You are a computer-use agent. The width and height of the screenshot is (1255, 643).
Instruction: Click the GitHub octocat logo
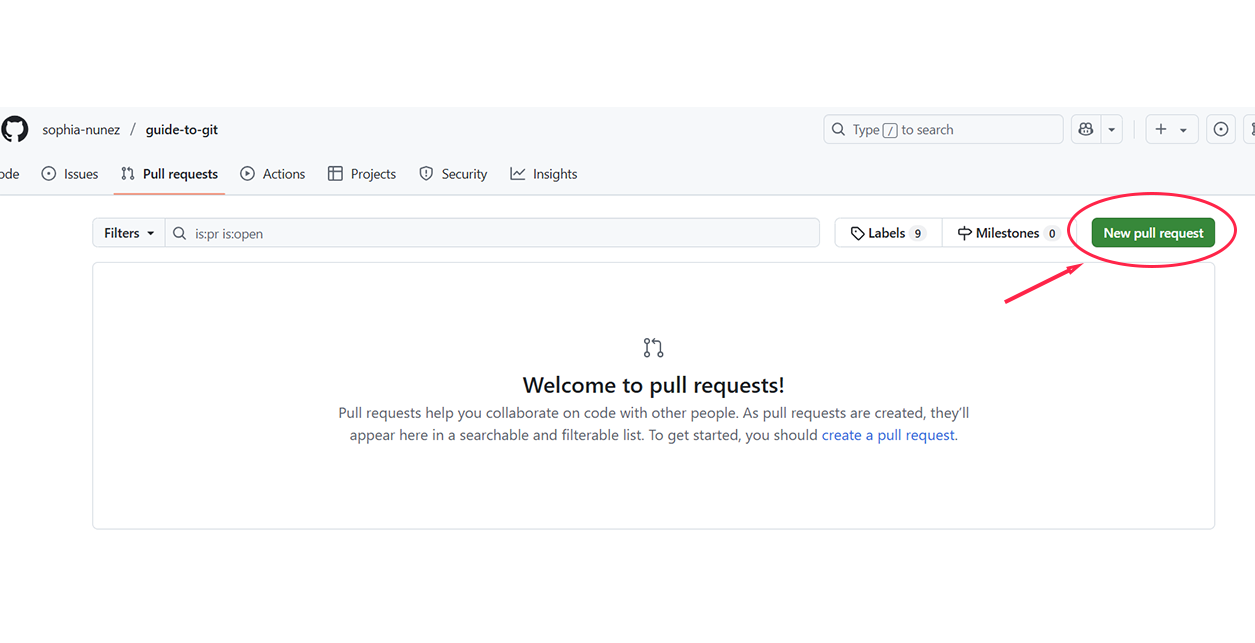pyautogui.click(x=14, y=129)
